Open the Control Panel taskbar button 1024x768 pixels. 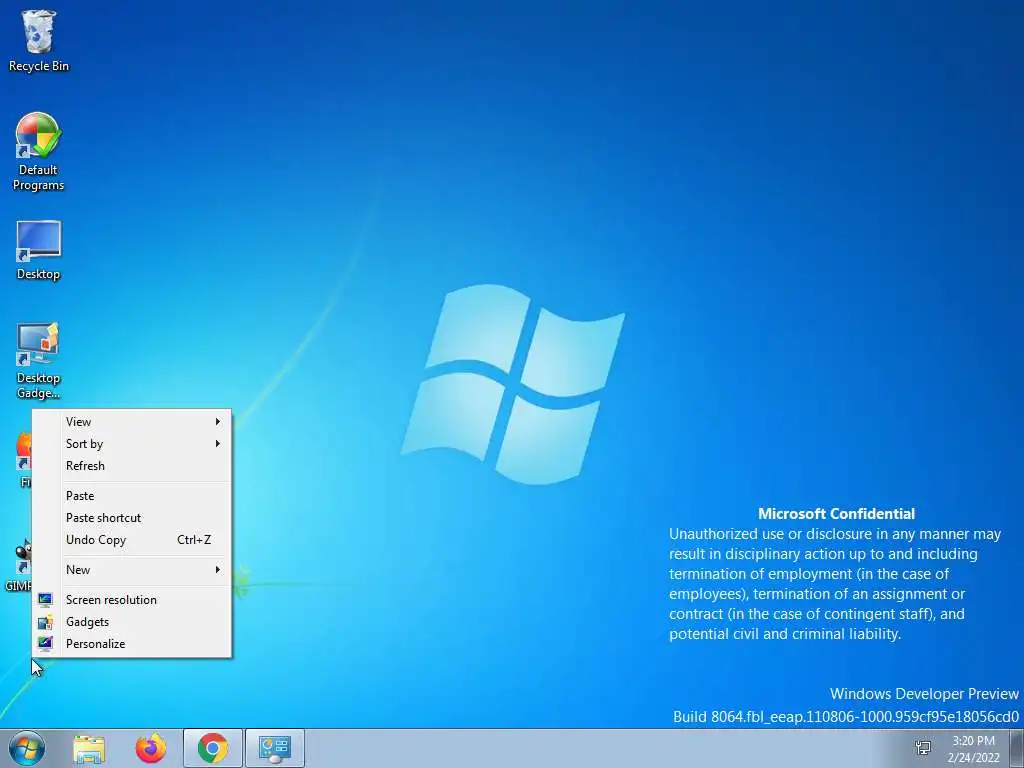pos(275,749)
